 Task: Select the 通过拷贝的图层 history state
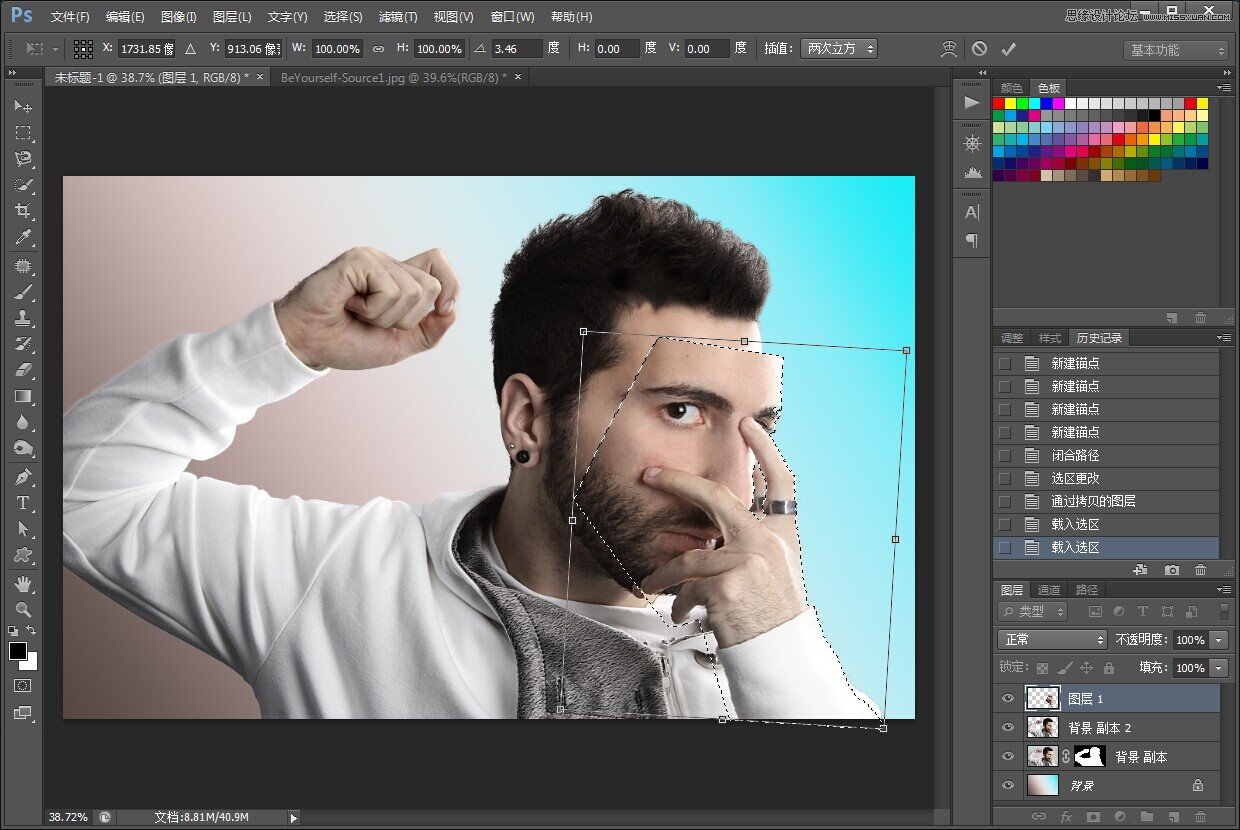click(x=1093, y=501)
